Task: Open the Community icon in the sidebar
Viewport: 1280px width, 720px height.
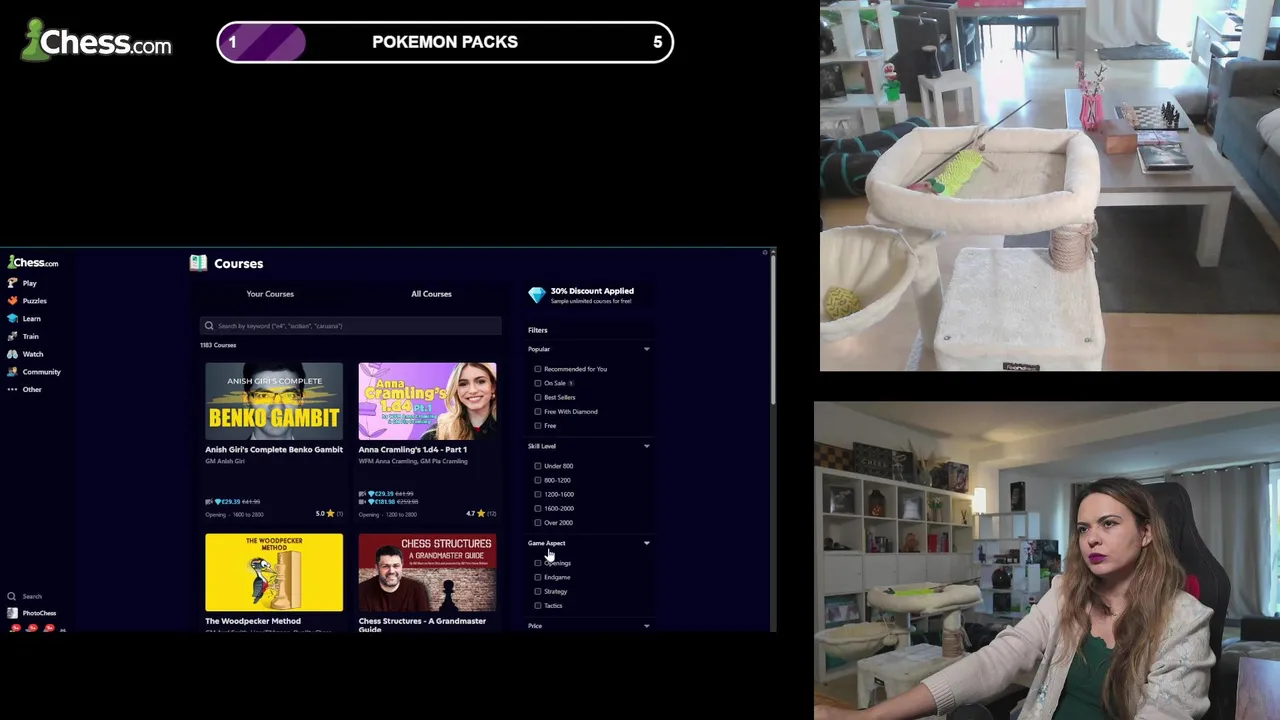Action: (x=12, y=372)
